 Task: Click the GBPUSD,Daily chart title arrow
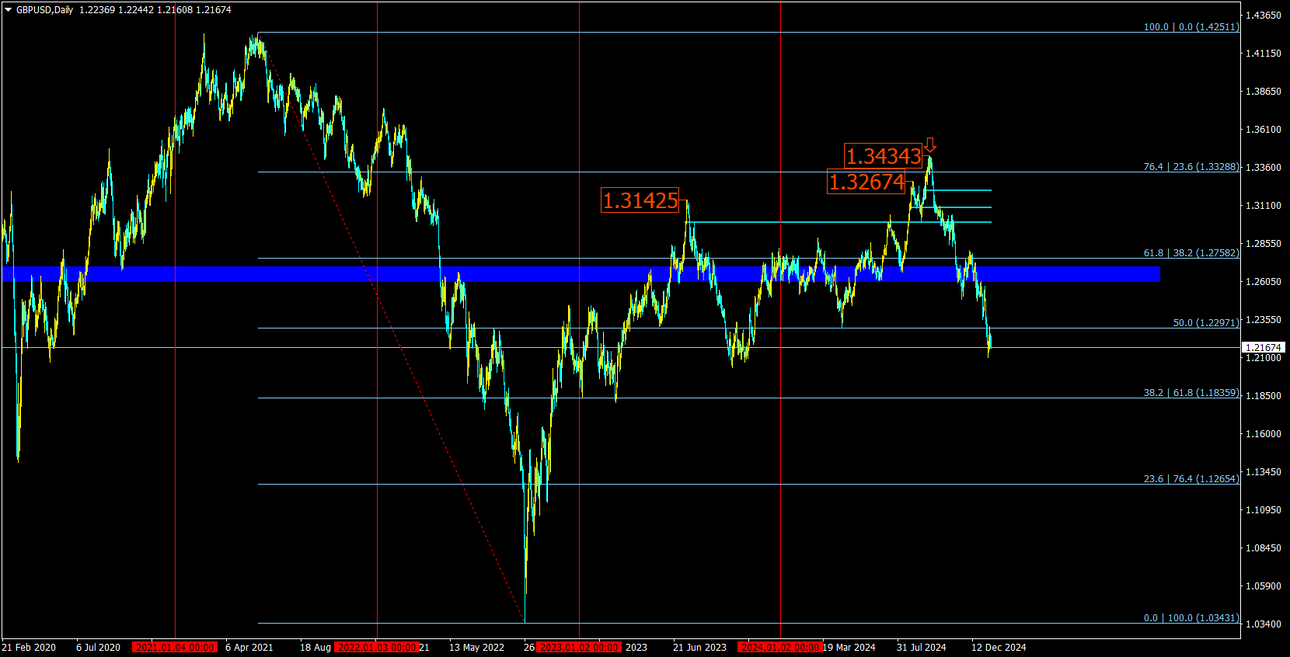point(8,9)
